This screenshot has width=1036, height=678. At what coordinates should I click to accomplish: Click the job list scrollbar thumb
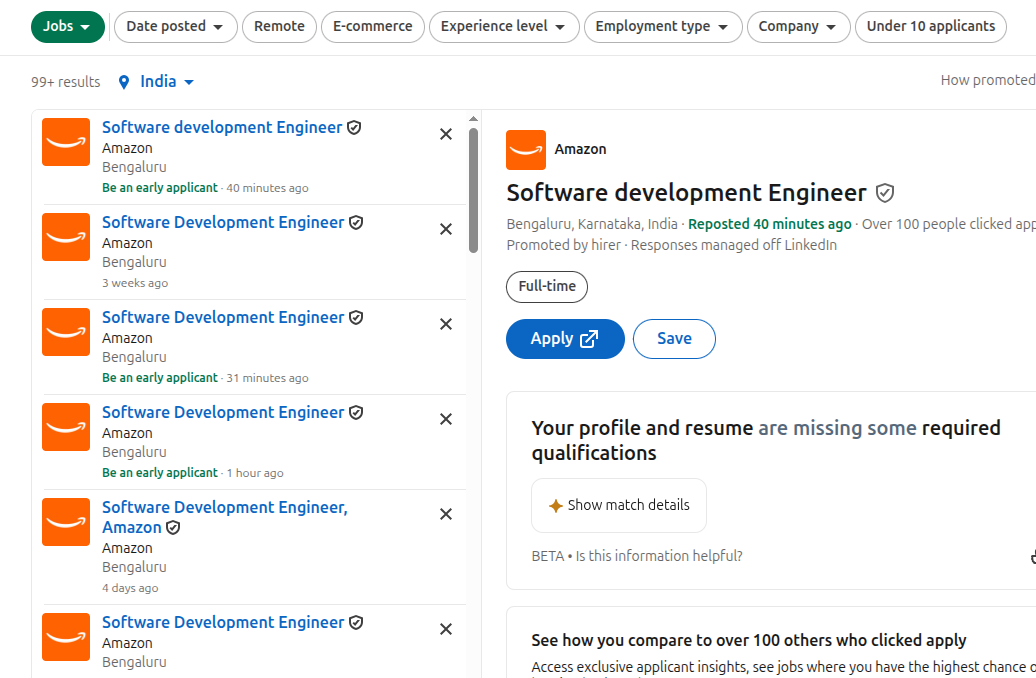pyautogui.click(x=473, y=190)
